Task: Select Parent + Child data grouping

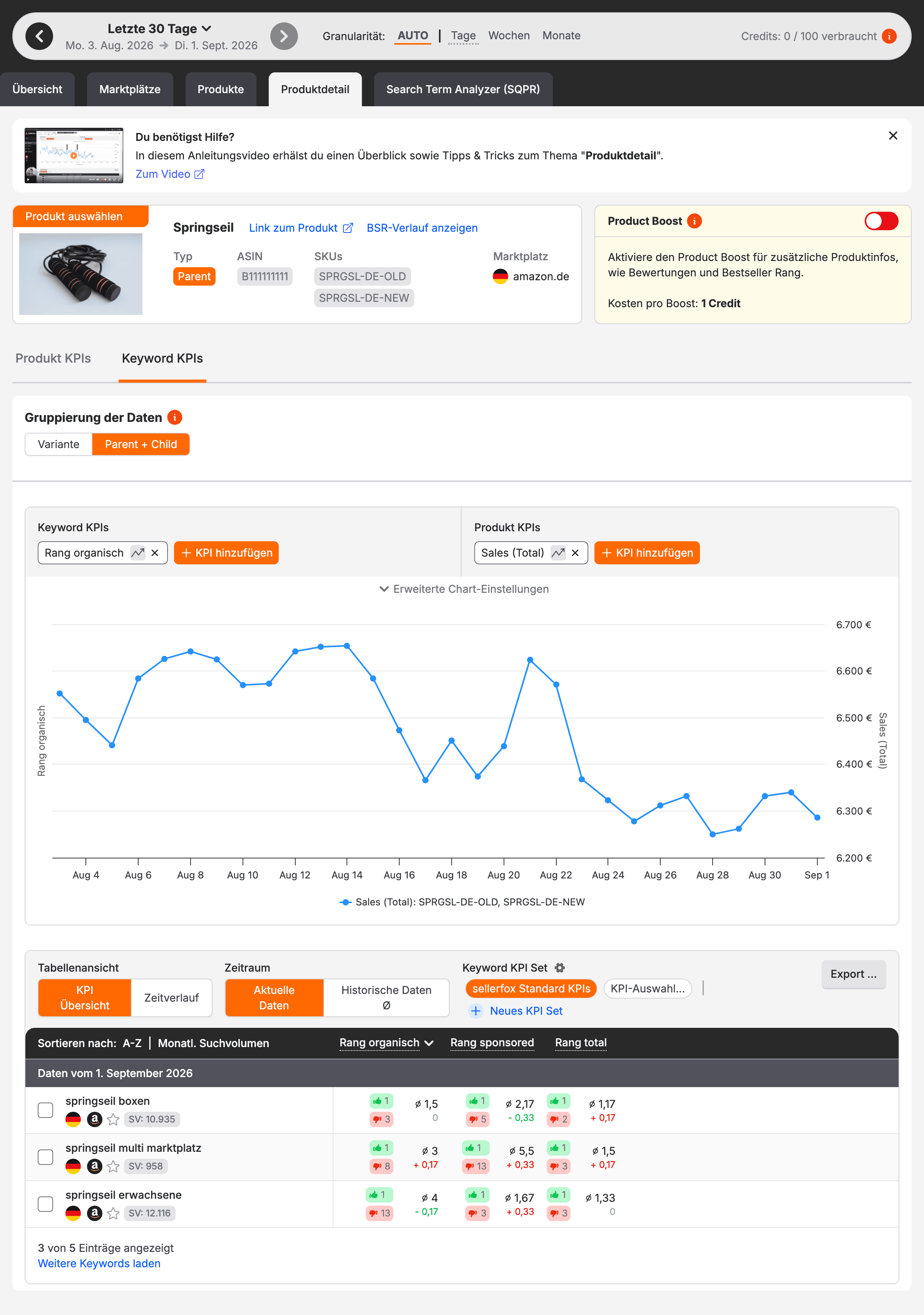Action: [x=141, y=445]
